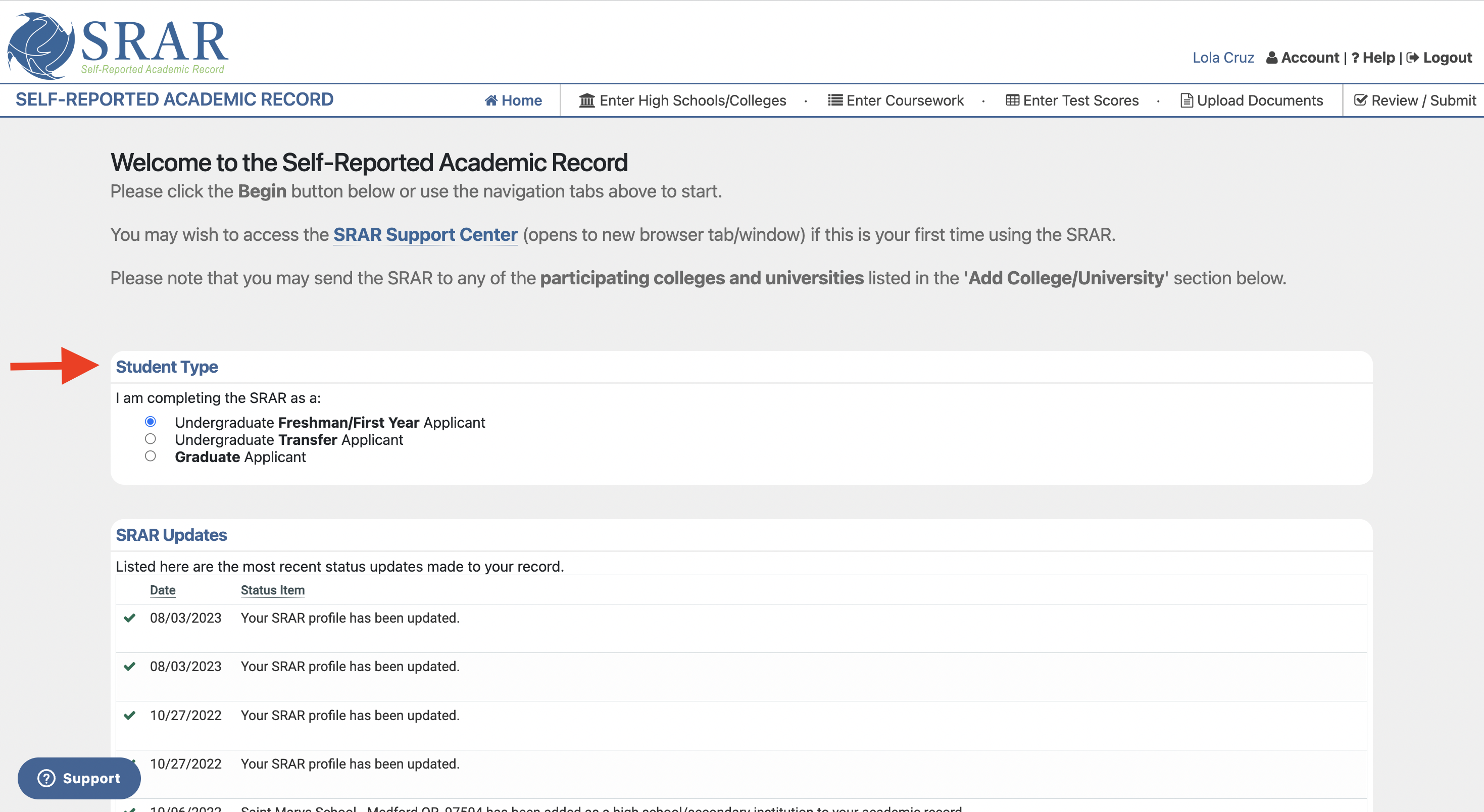1484x812 pixels.
Task: Open the SRAR Support Center link
Action: tap(425, 235)
